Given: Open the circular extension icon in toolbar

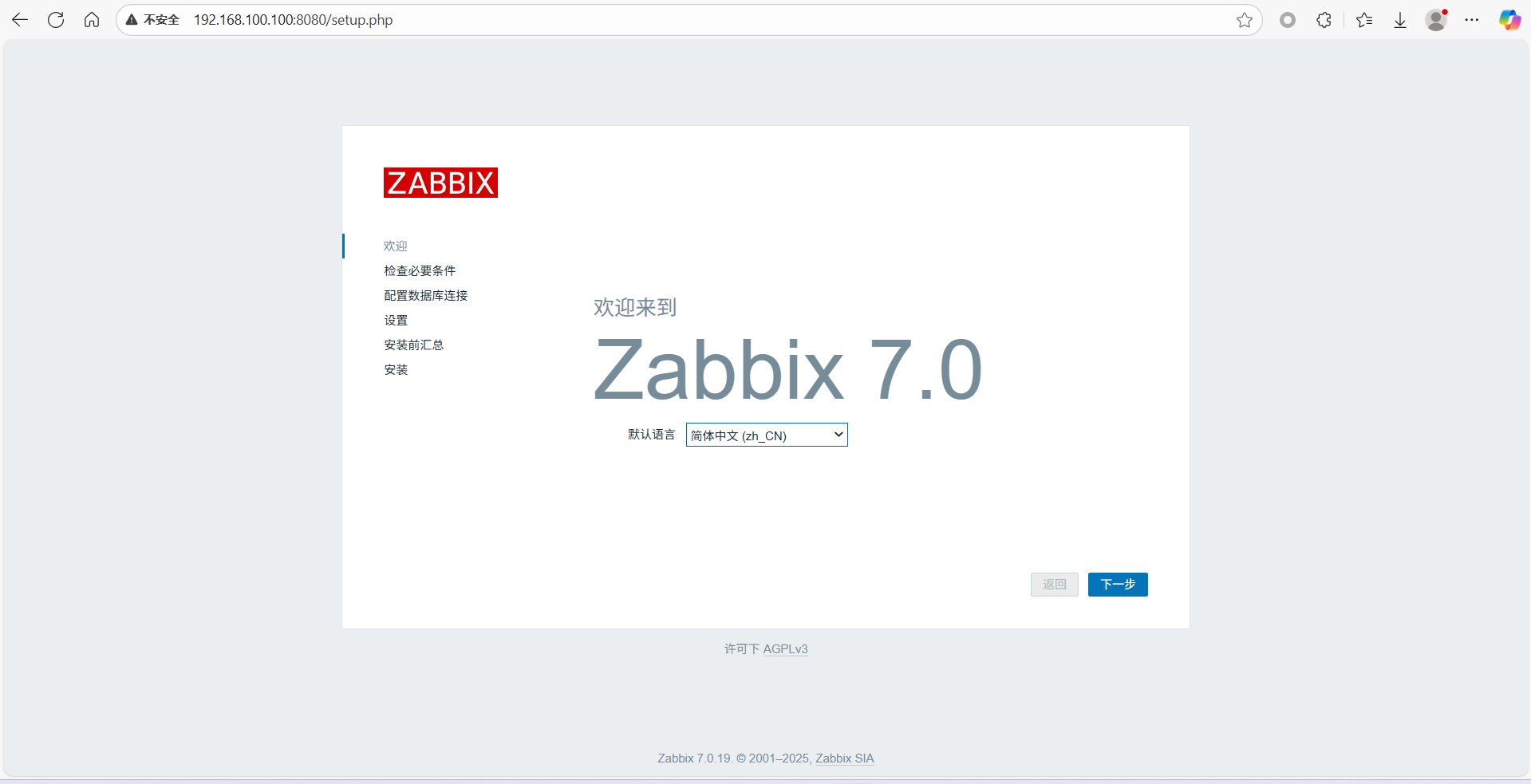Looking at the screenshot, I should point(1288,20).
